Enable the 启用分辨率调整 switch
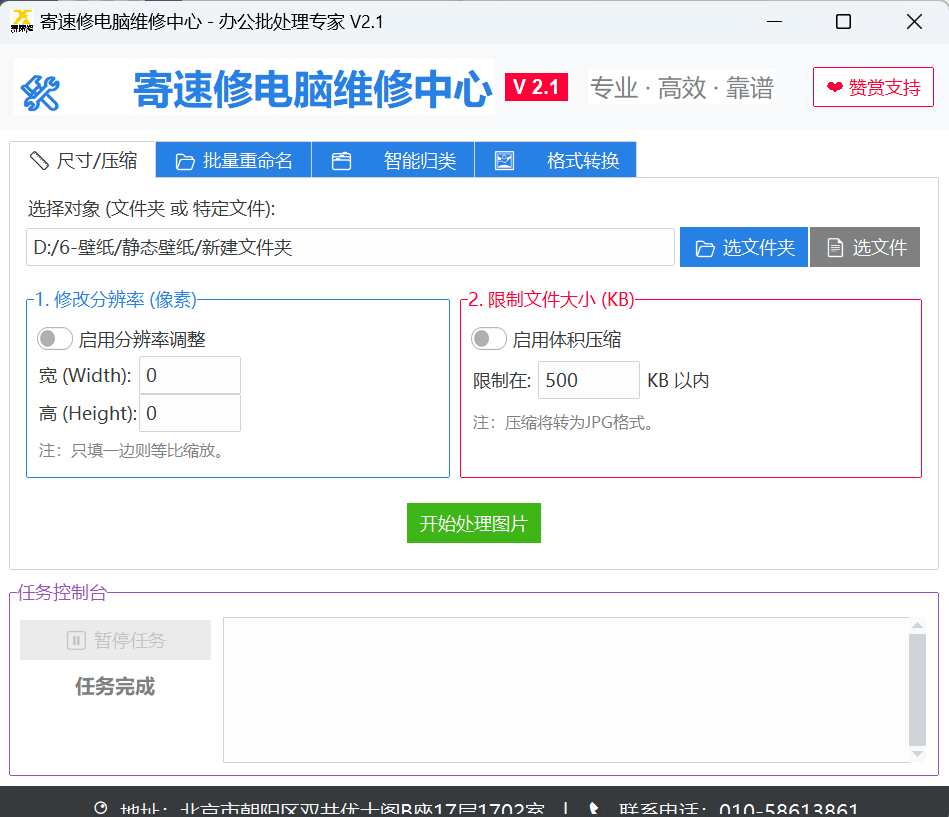 coord(55,338)
